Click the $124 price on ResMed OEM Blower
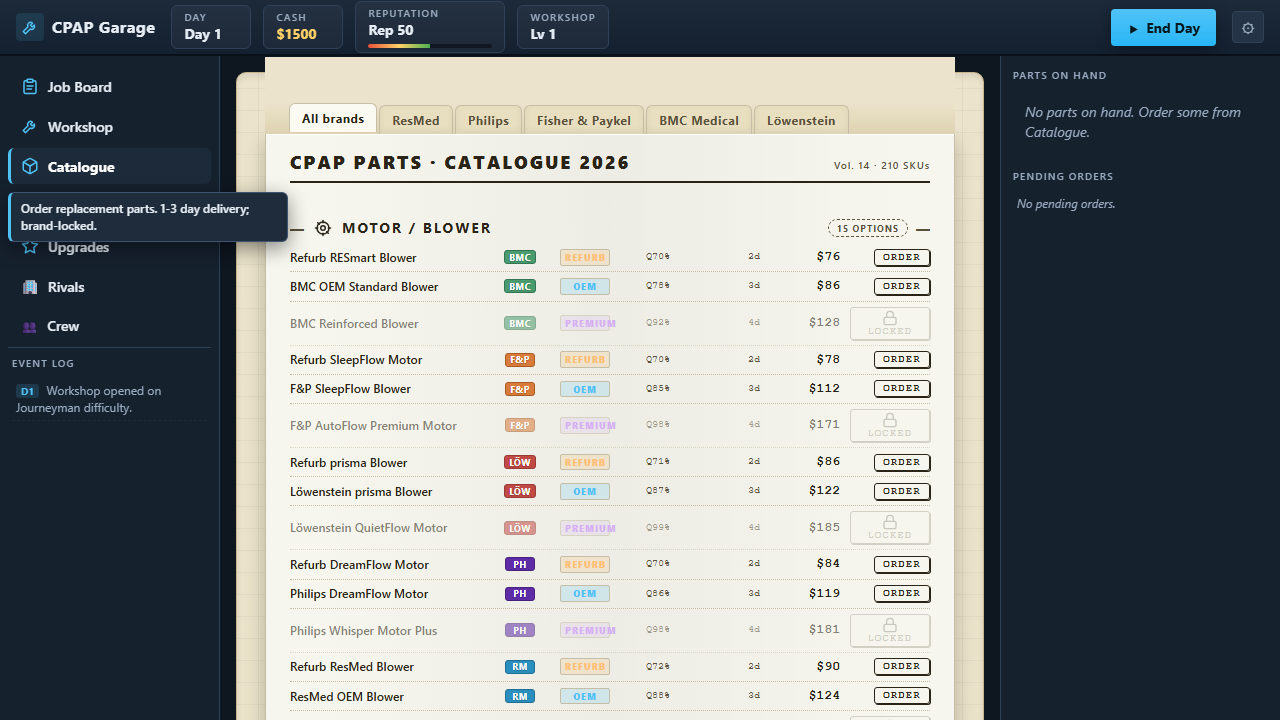Viewport: 1280px width, 720px height. (x=825, y=695)
